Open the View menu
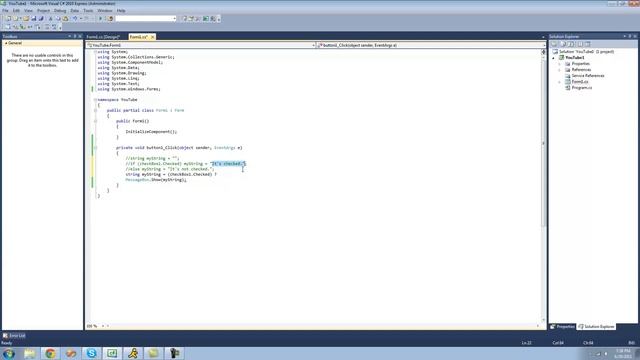 28,11
